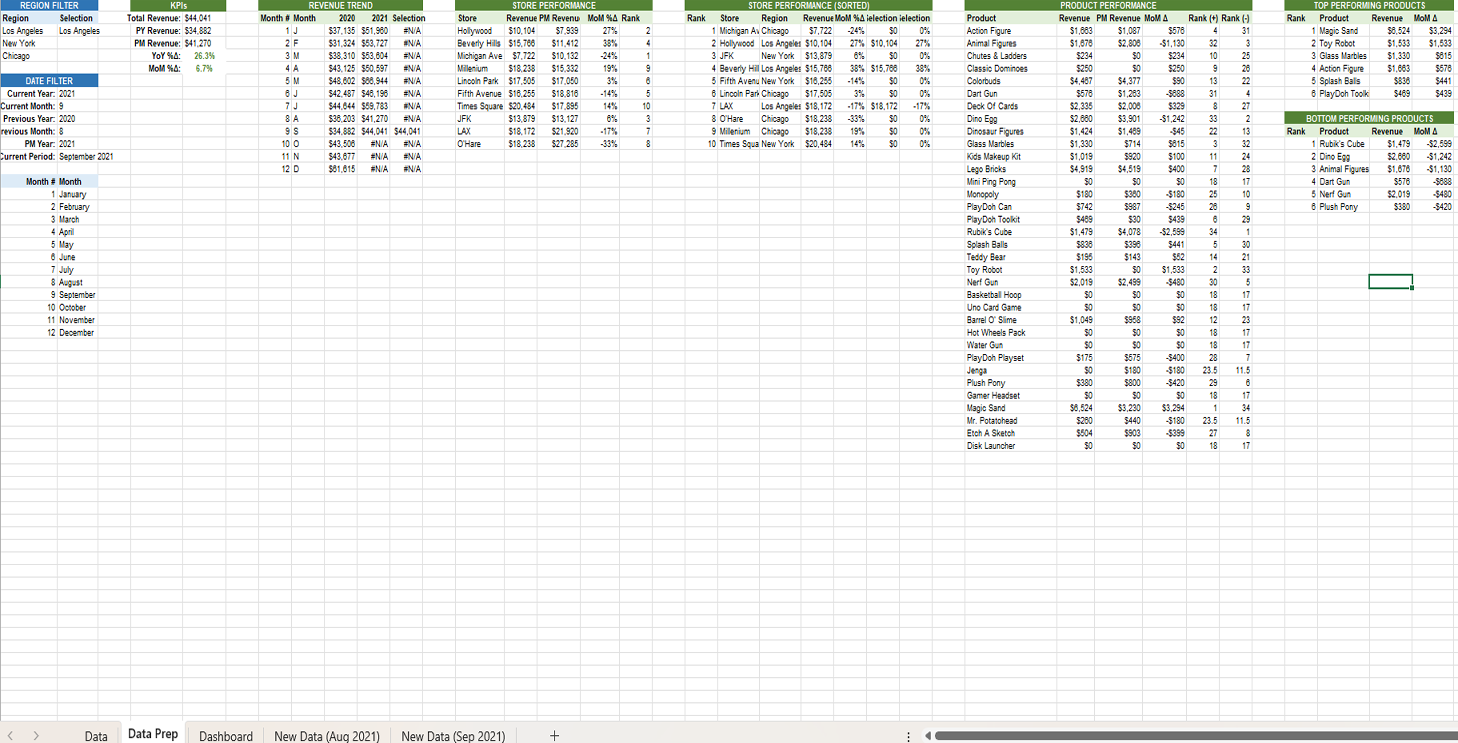The height and width of the screenshot is (743, 1458).
Task: Select the New Data (Aug 2021) tab
Action: pyautogui.click(x=327, y=735)
